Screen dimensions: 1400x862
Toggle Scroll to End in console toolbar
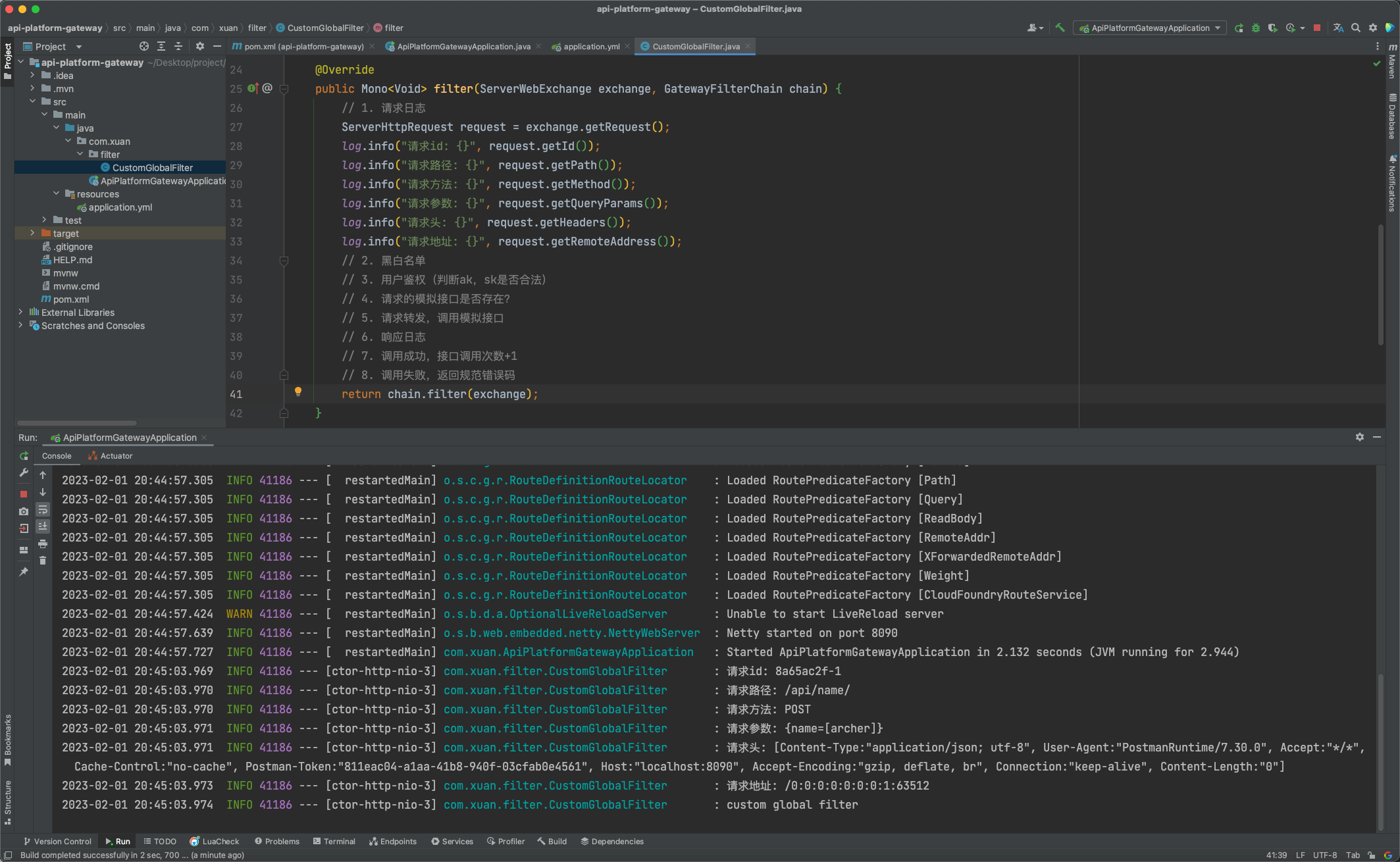coord(43,526)
